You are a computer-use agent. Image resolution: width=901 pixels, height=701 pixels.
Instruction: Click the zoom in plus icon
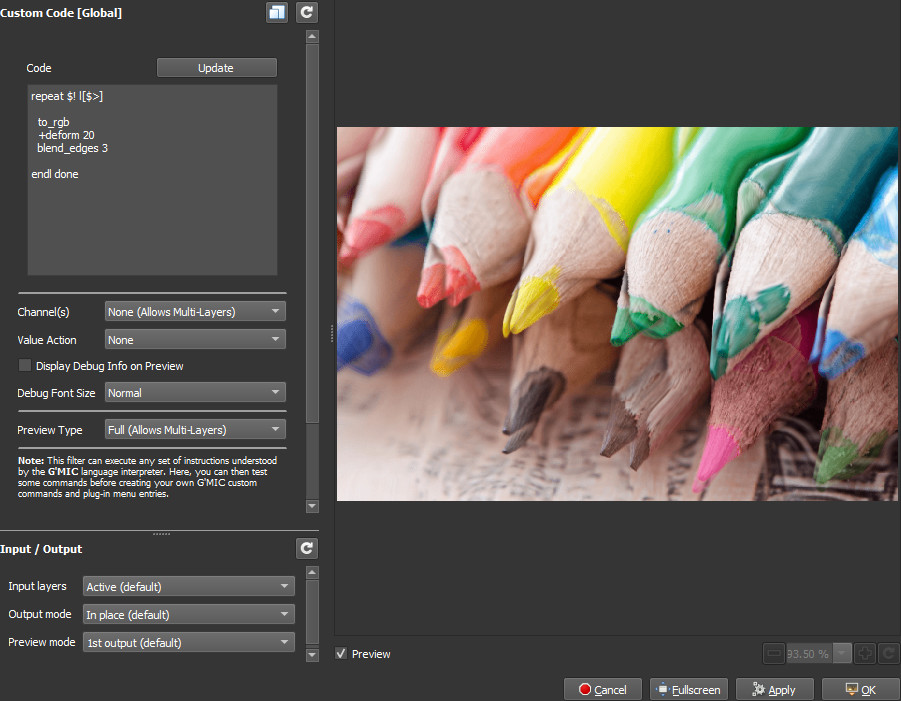[866, 654]
